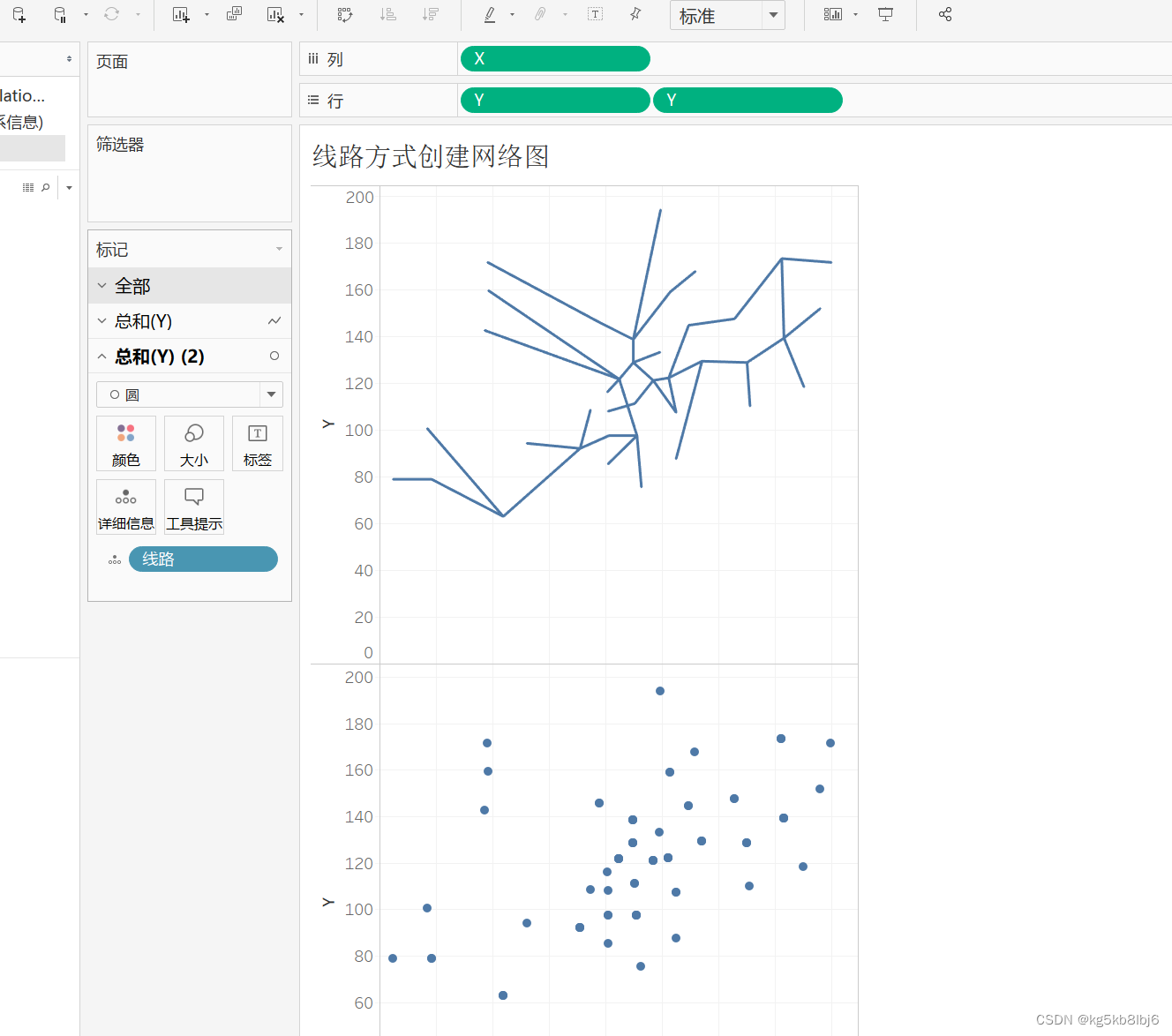Image resolution: width=1172 pixels, height=1036 pixels.
Task: Click the pause auto updates icon
Action: (60, 14)
